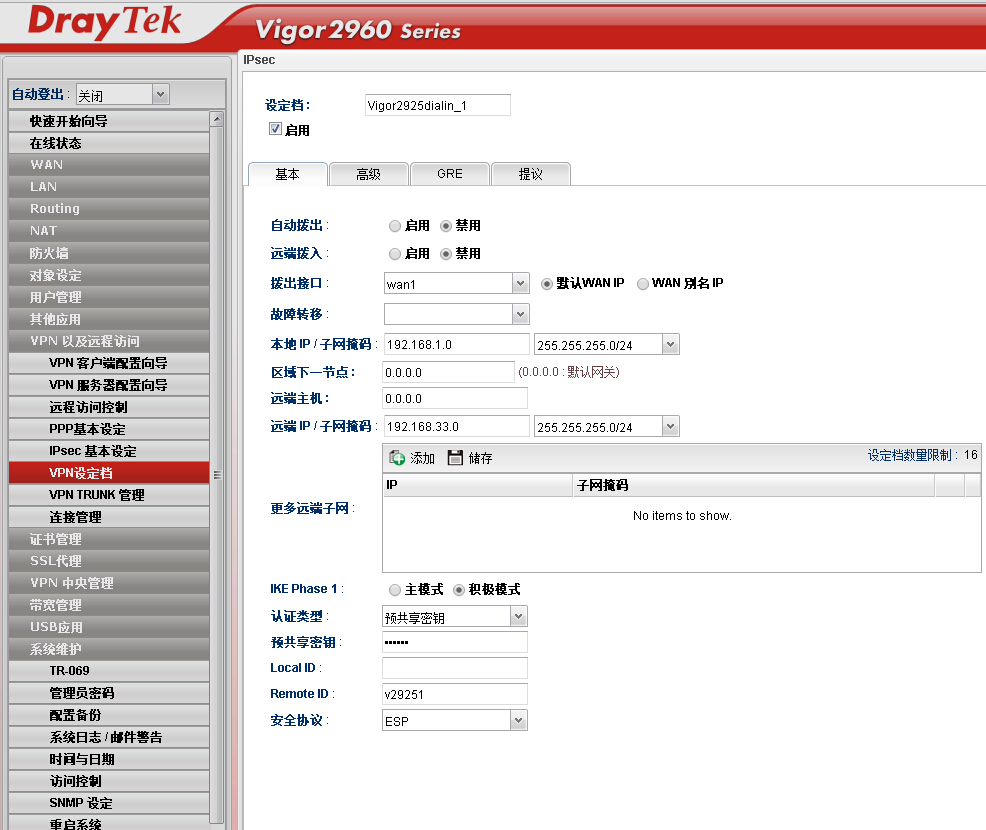The image size is (986, 830).
Task: Switch to the GRE tab
Action: [x=450, y=174]
